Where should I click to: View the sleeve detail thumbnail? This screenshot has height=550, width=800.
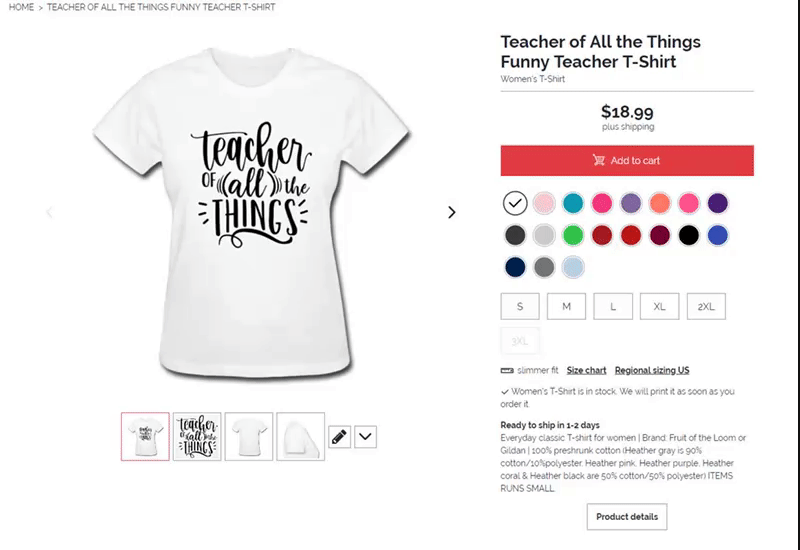301,437
